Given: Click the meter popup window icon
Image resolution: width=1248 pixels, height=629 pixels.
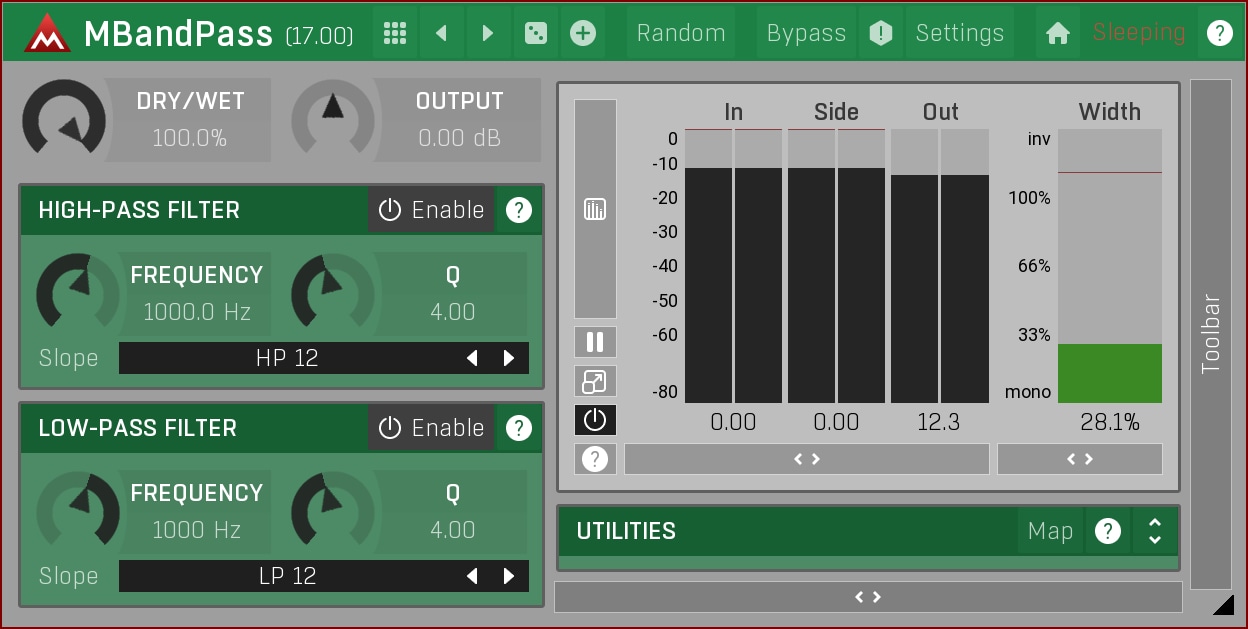Looking at the screenshot, I should coord(595,381).
